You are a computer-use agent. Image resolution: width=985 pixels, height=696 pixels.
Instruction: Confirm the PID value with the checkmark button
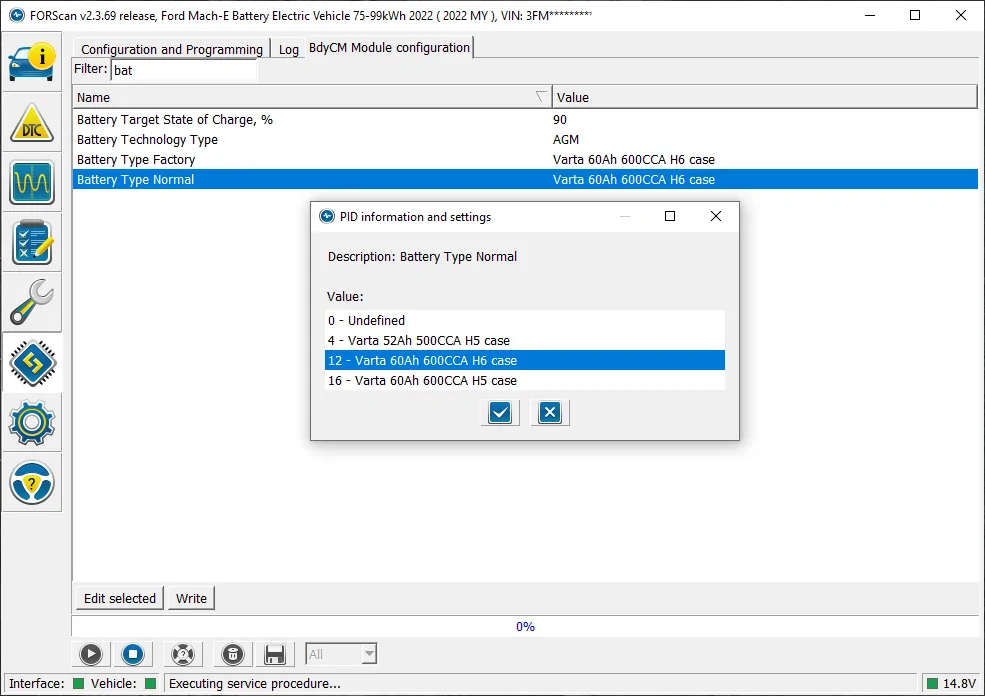tap(500, 413)
